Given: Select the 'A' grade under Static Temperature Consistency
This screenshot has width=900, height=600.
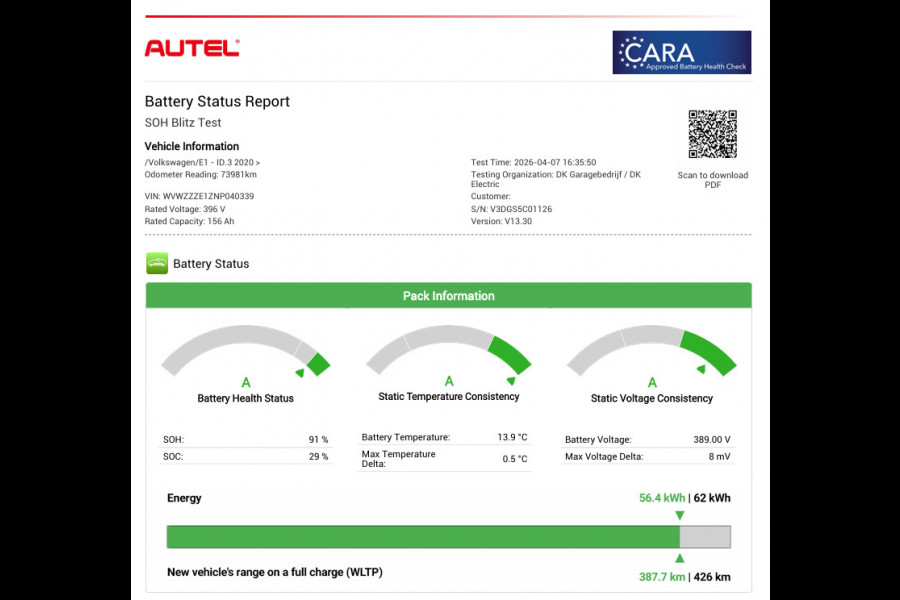Looking at the screenshot, I should pyautogui.click(x=448, y=380).
